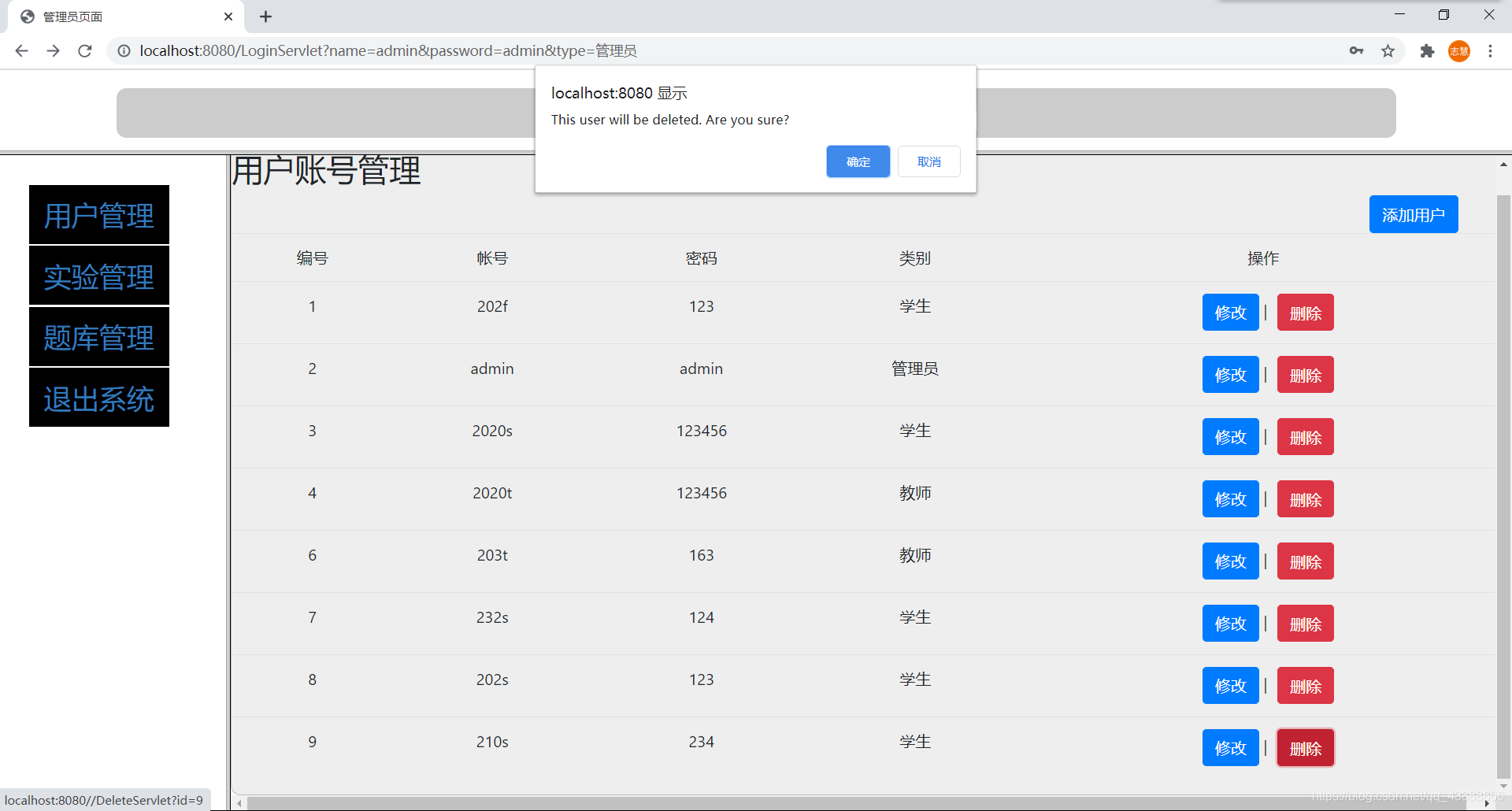Click the browser back arrow
Viewport: 1512px width, 811px height.
[x=21, y=51]
